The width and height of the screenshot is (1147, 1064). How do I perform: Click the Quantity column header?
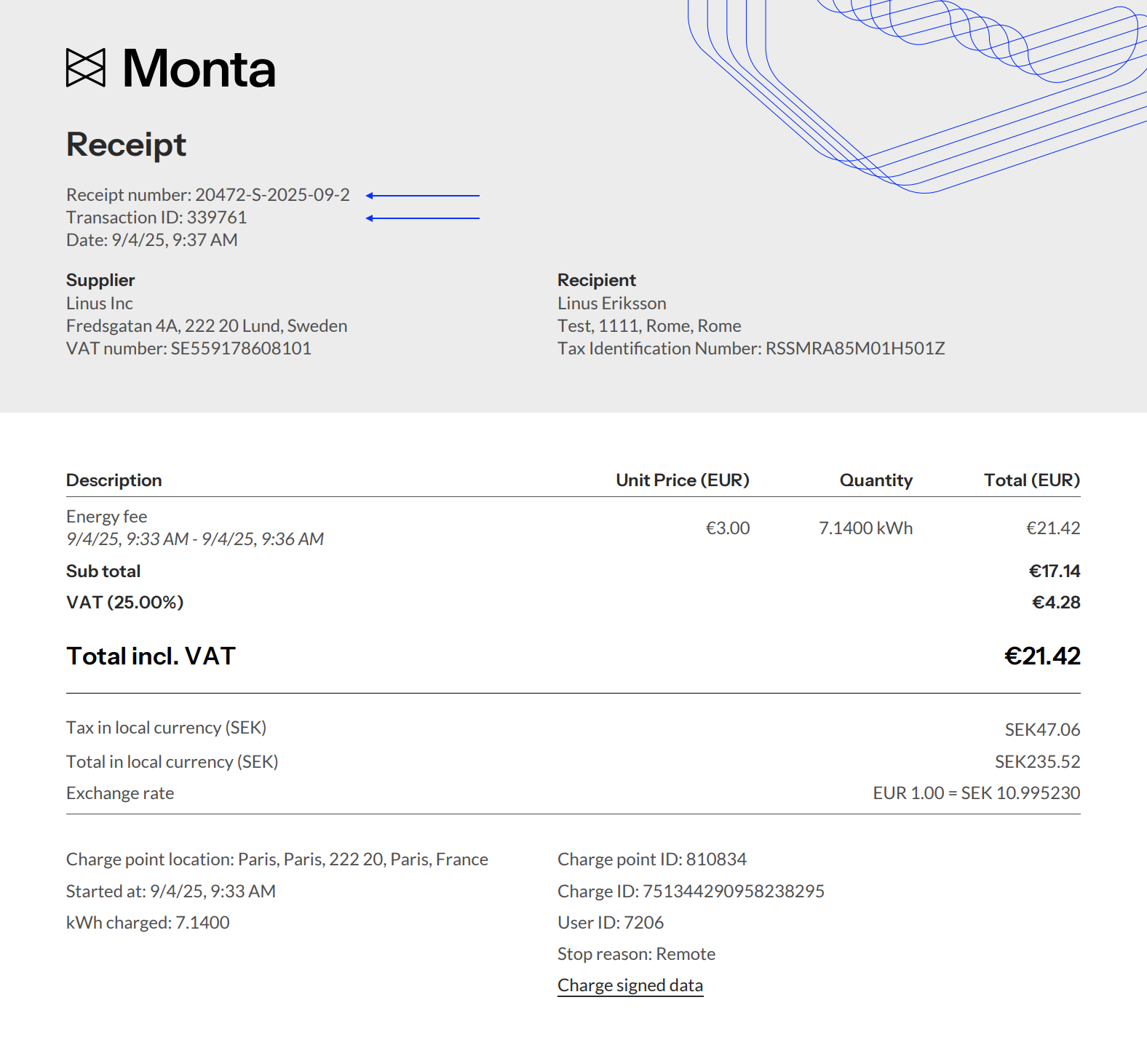click(876, 480)
